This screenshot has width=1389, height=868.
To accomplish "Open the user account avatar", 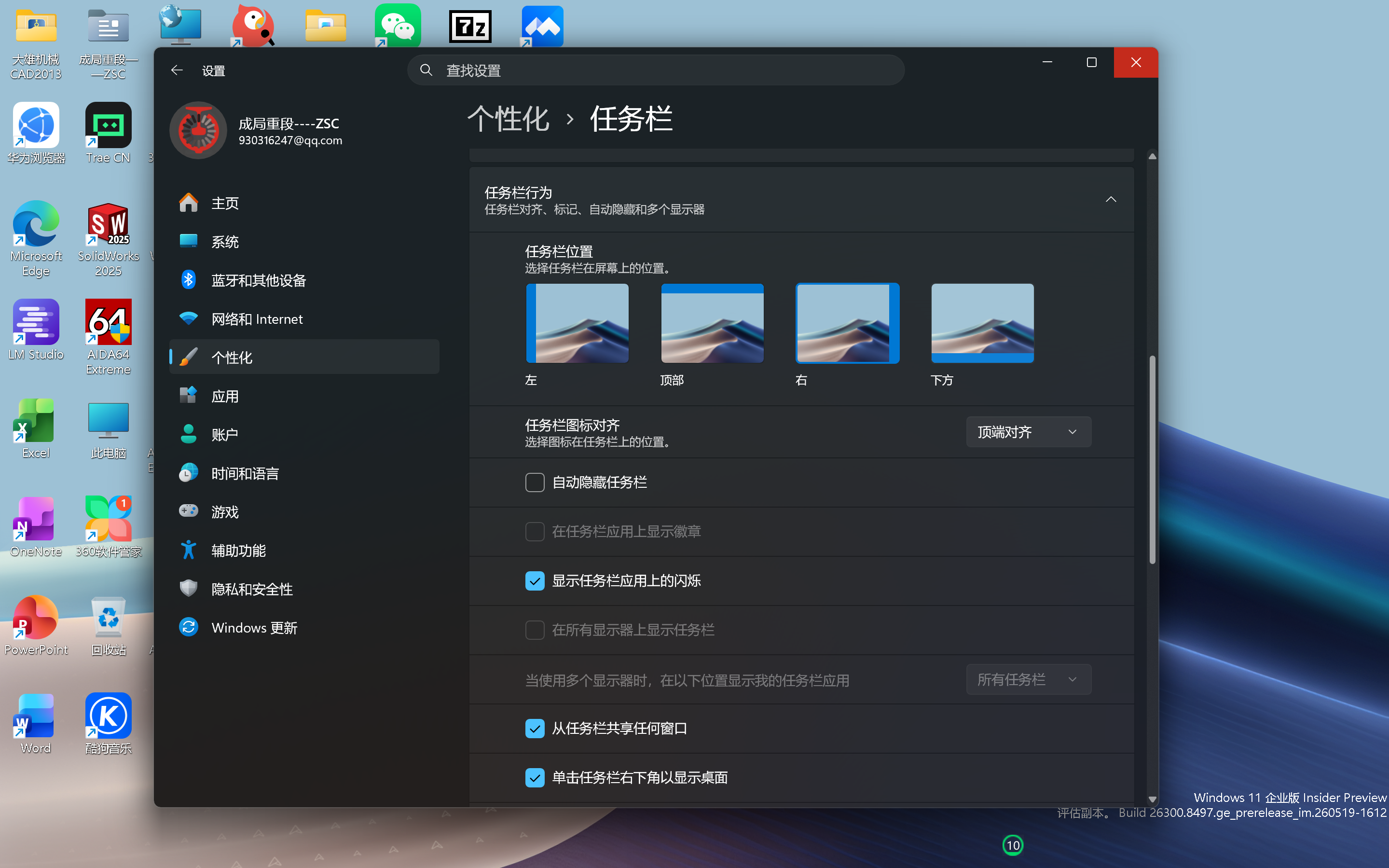I will click(198, 130).
